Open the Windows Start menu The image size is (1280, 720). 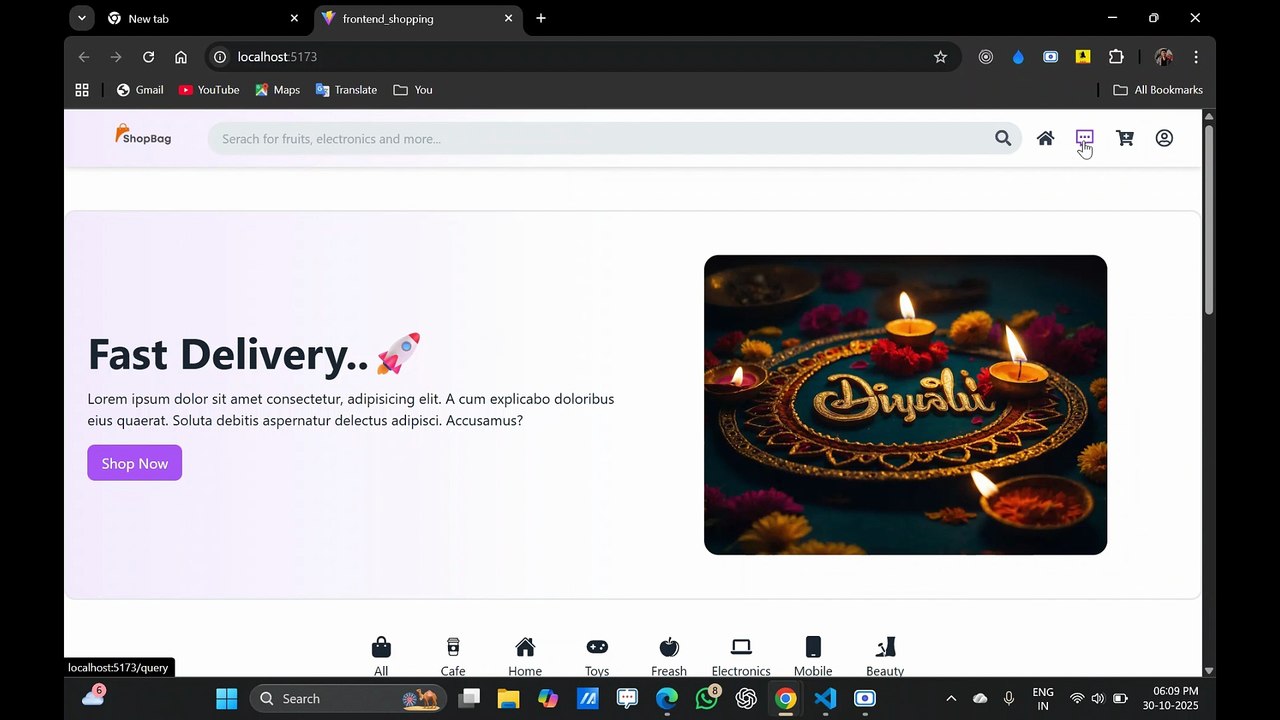[x=227, y=698]
